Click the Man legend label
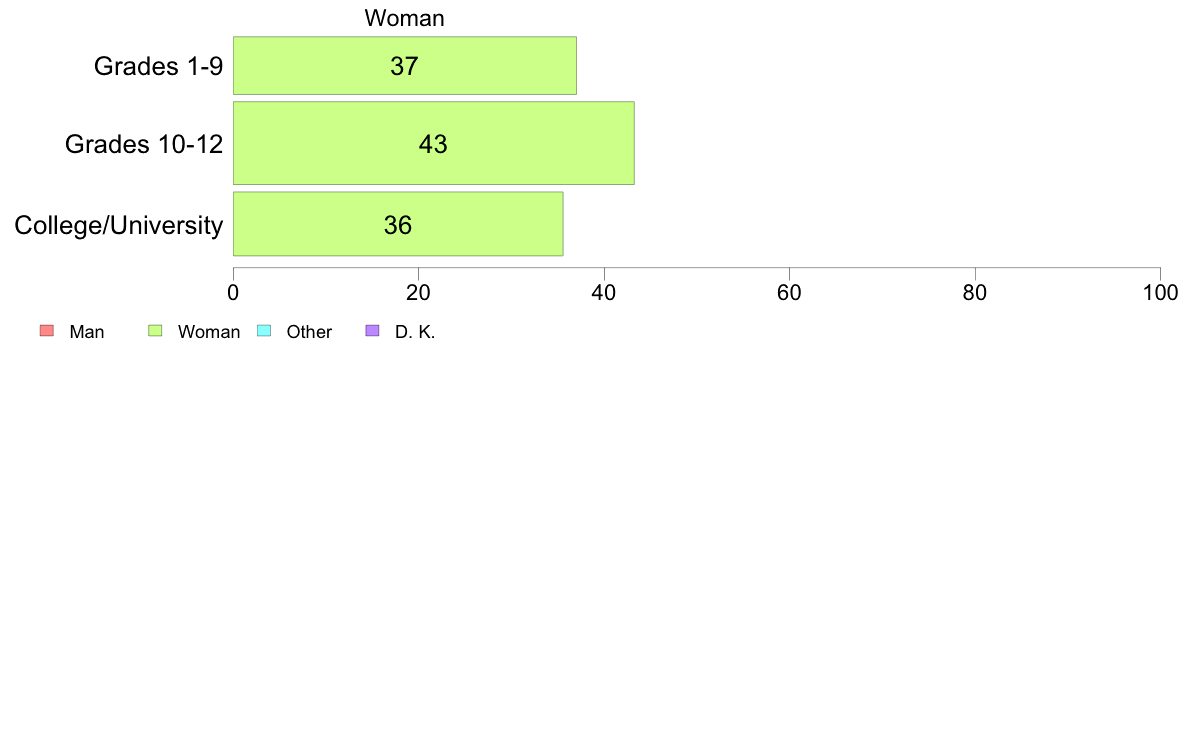 pos(86,332)
